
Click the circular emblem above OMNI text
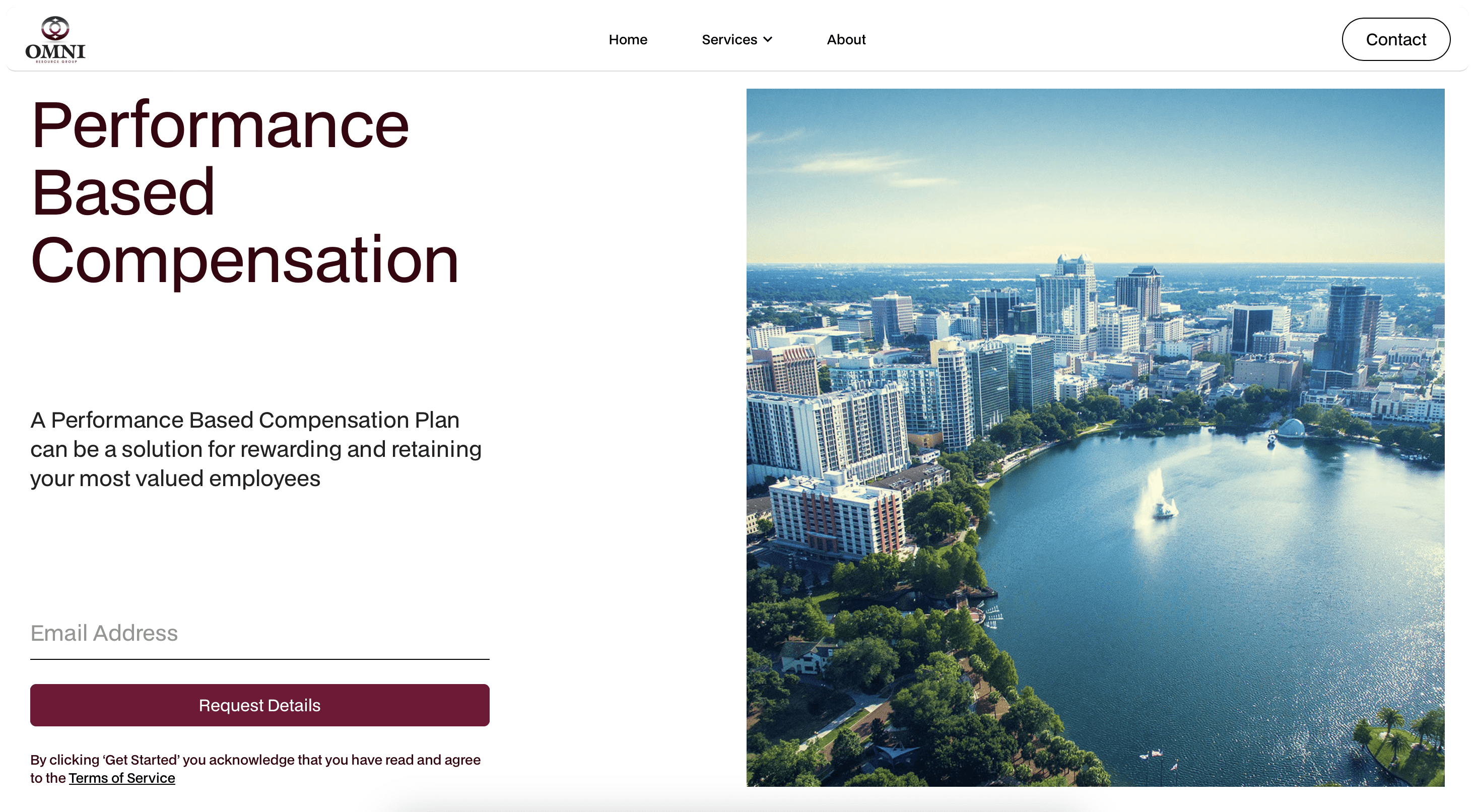coord(55,28)
